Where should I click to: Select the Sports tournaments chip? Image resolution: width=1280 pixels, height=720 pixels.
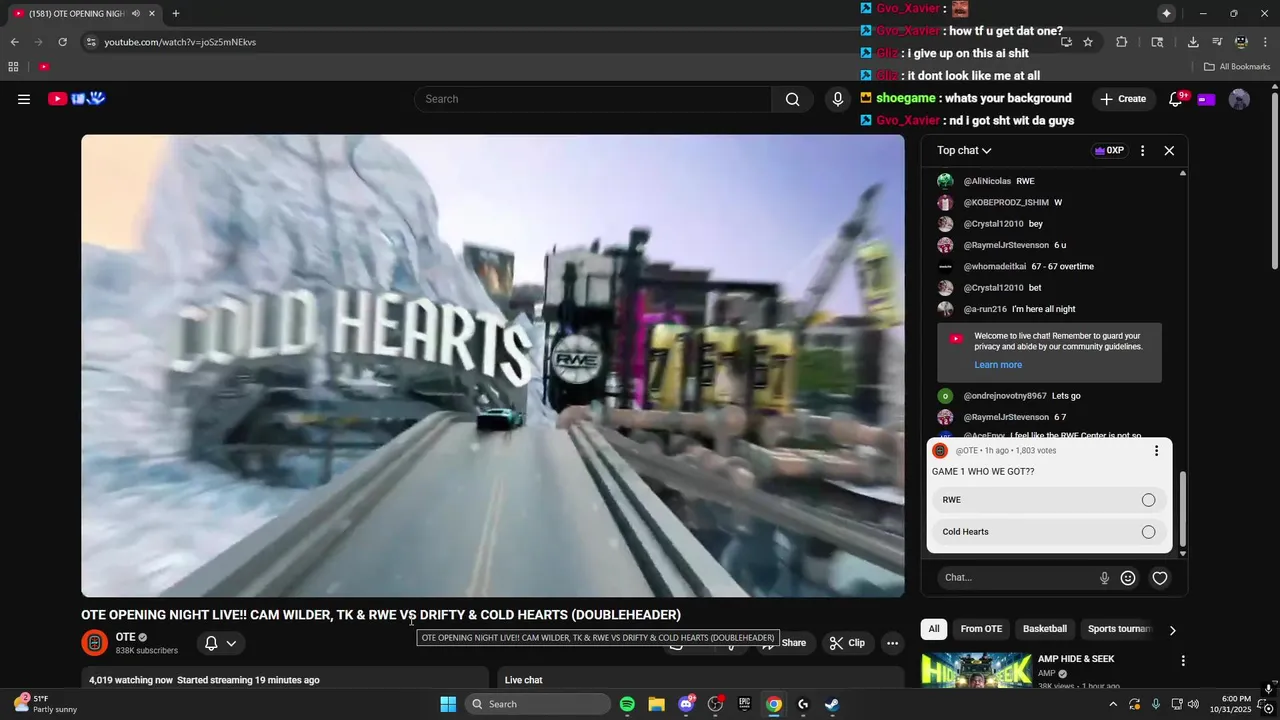coord(1118,629)
